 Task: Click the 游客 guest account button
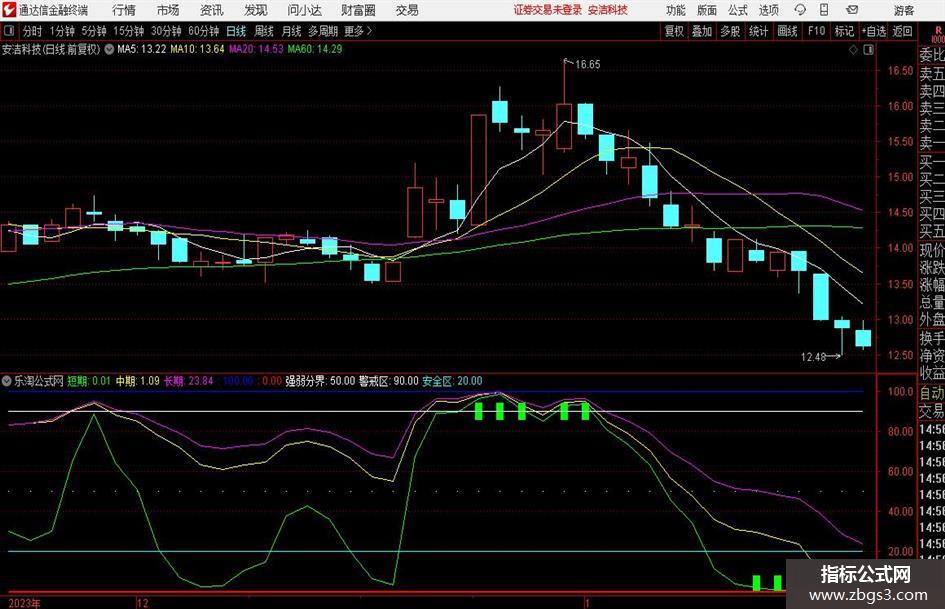[903, 10]
